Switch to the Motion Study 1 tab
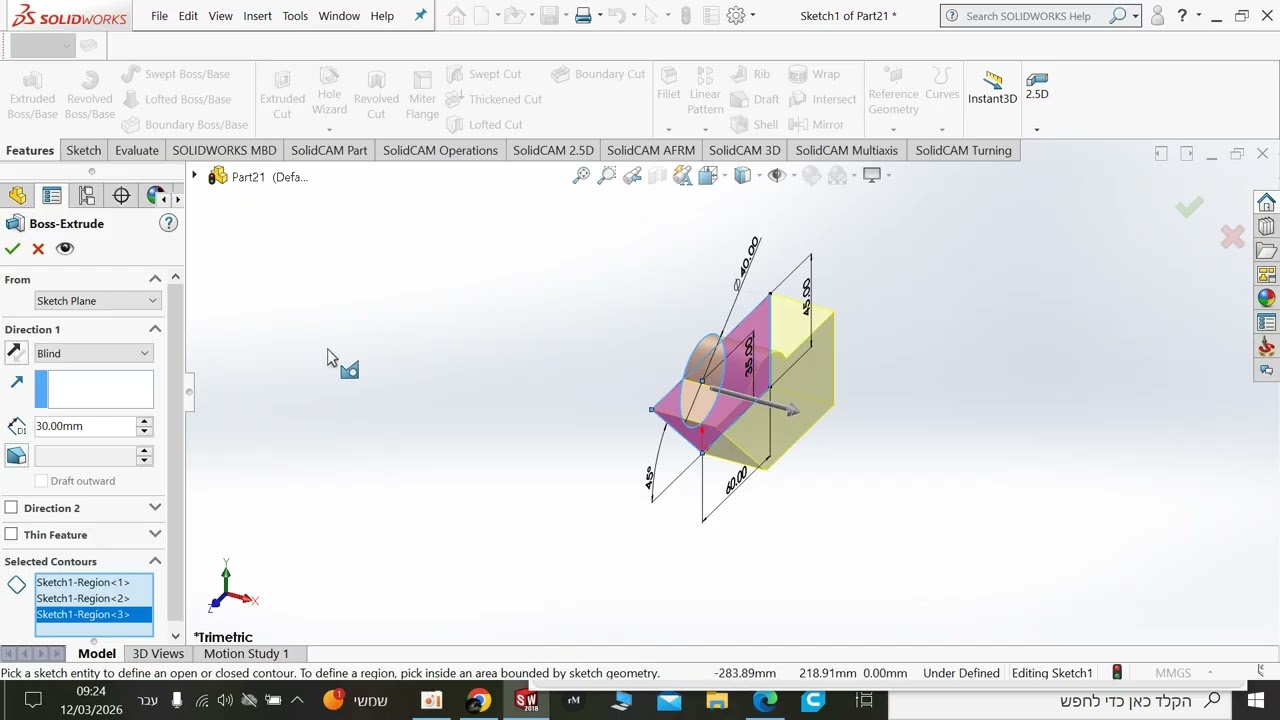The image size is (1280, 720). pos(246,654)
